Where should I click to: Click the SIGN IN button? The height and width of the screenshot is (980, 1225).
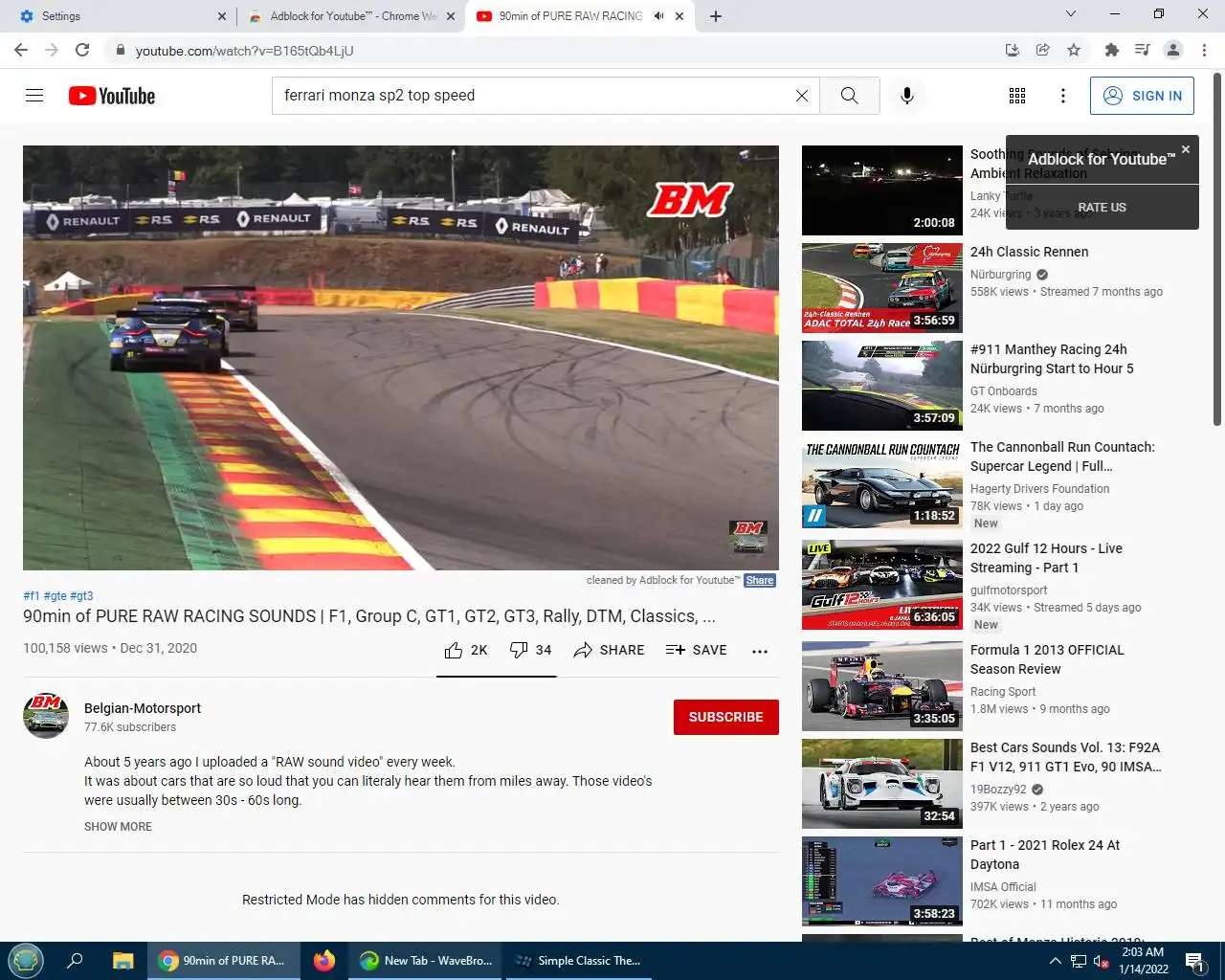[1142, 96]
